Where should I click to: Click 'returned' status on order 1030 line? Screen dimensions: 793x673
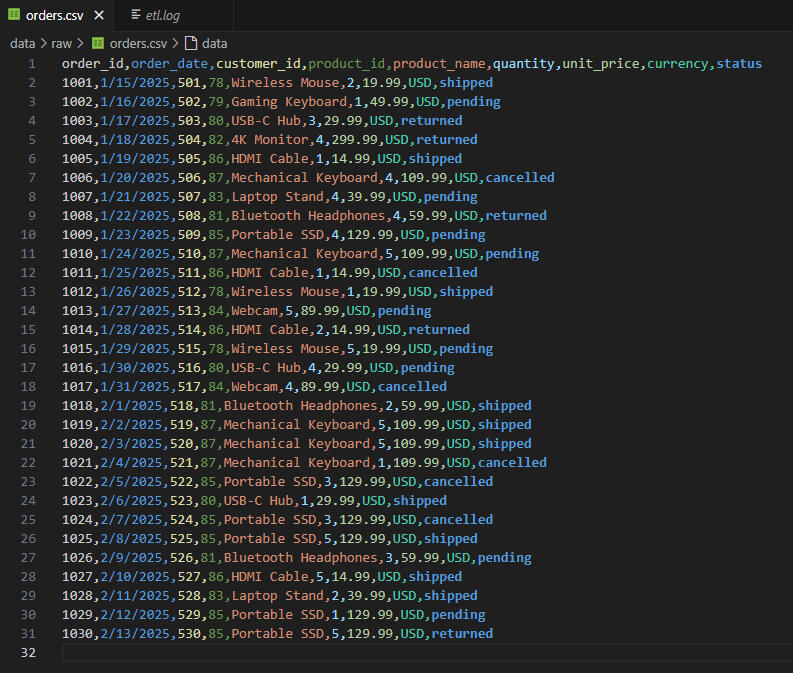tap(462, 634)
